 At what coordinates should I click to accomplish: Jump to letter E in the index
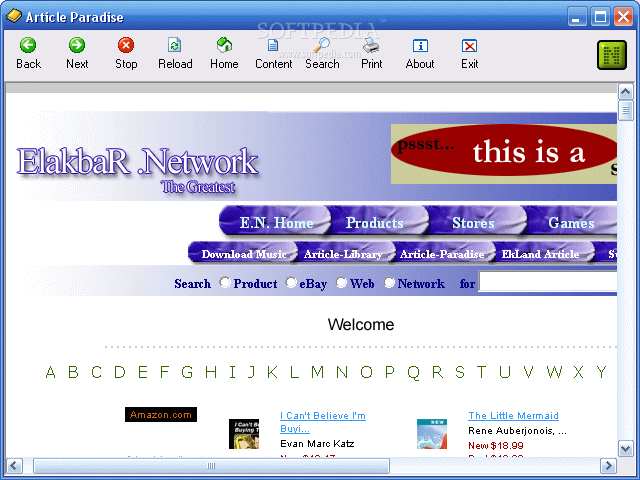pos(142,372)
